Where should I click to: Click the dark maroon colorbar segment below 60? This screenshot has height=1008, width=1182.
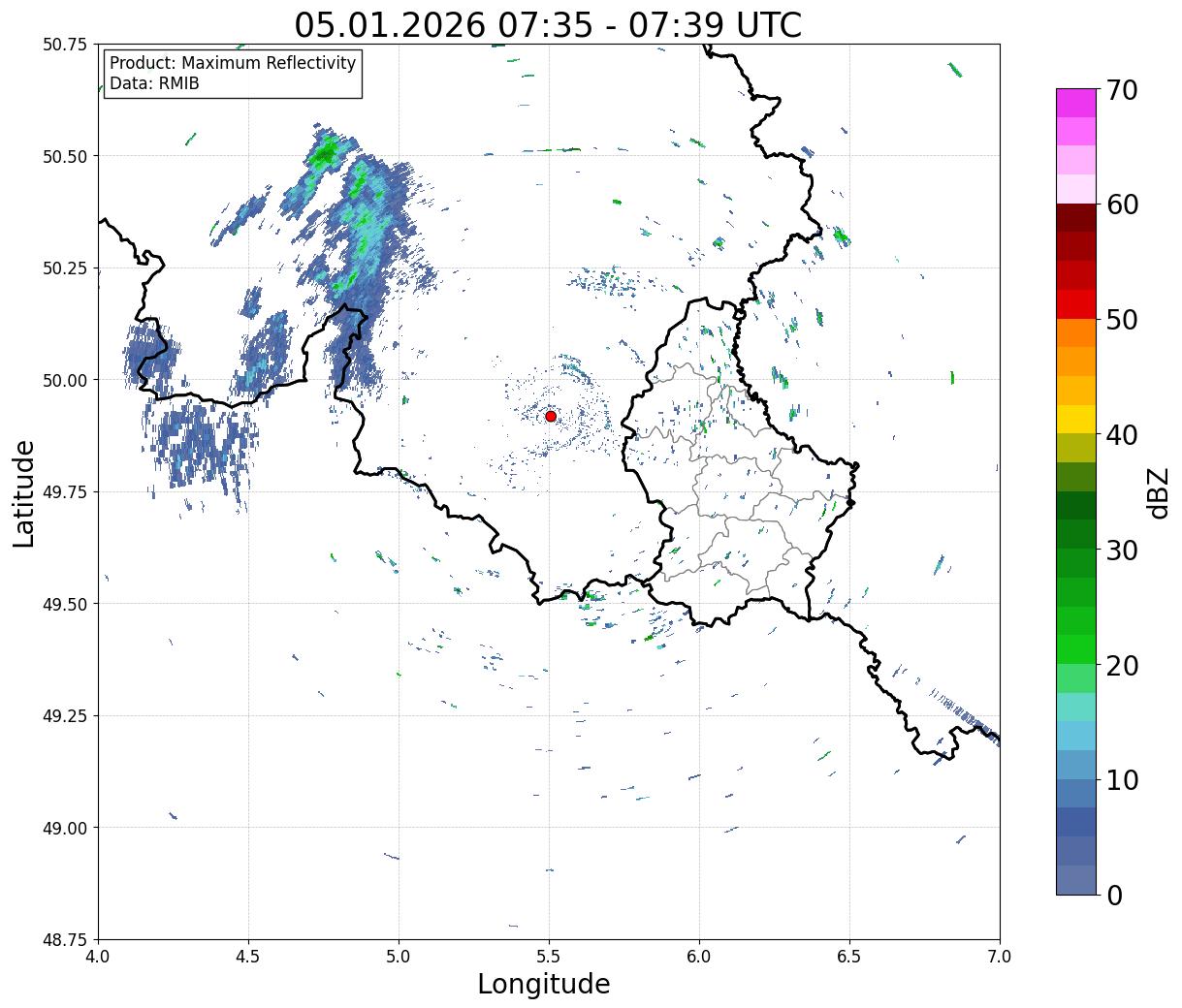pos(1076,217)
